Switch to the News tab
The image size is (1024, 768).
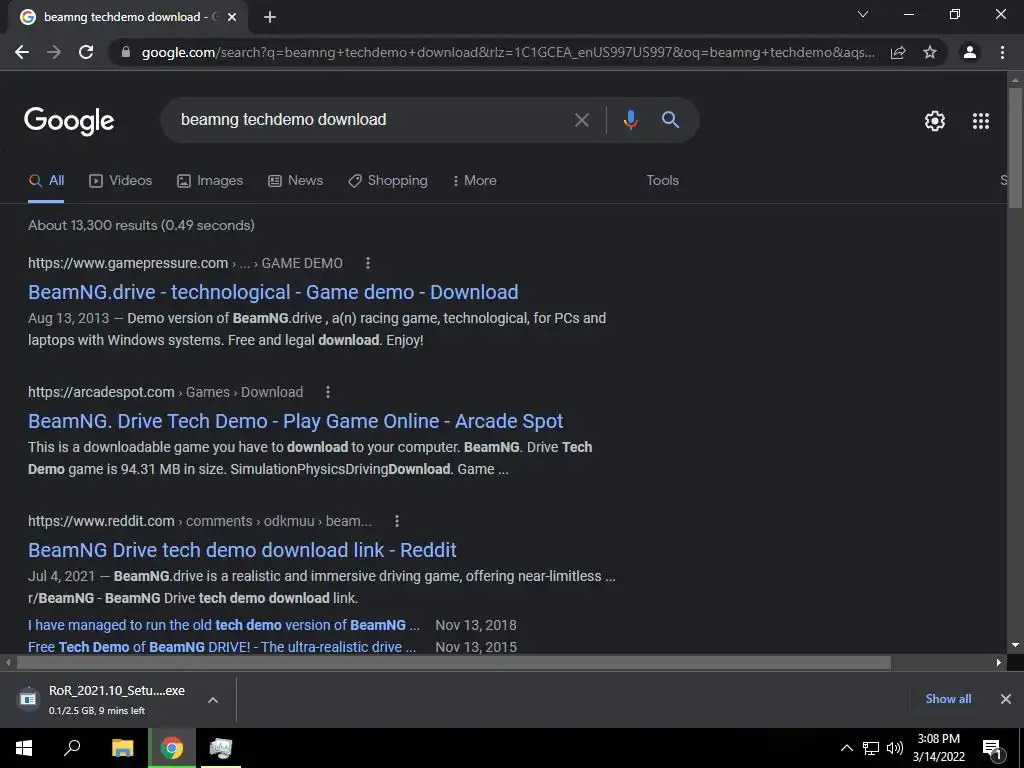[x=296, y=181]
